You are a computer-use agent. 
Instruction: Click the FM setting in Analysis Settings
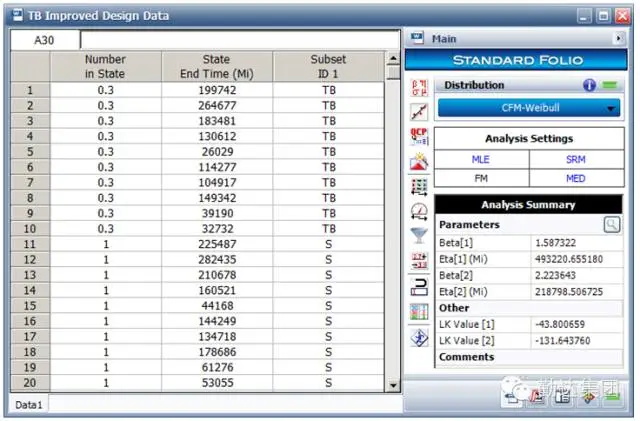481,178
